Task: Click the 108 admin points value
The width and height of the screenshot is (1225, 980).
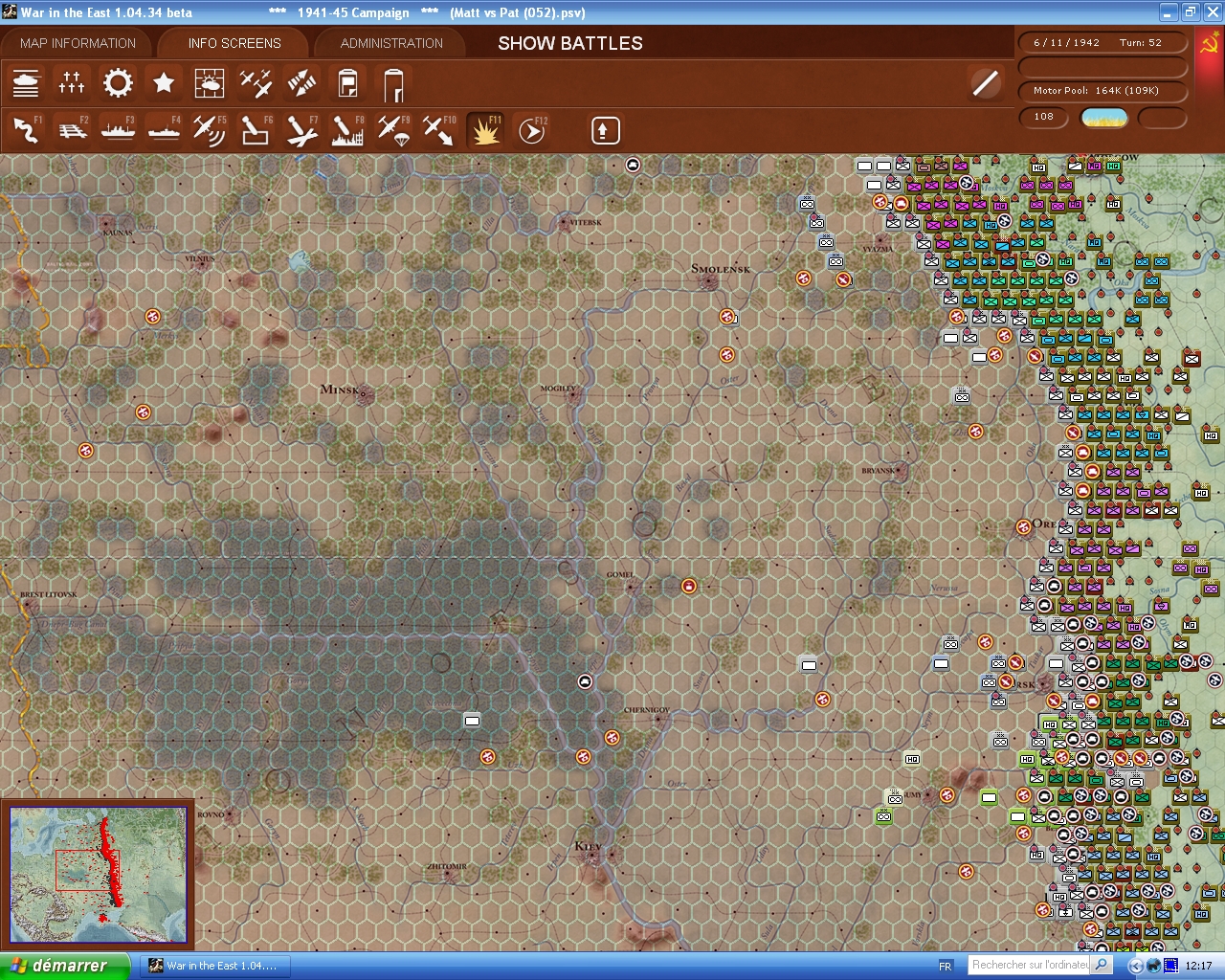Action: click(1044, 117)
